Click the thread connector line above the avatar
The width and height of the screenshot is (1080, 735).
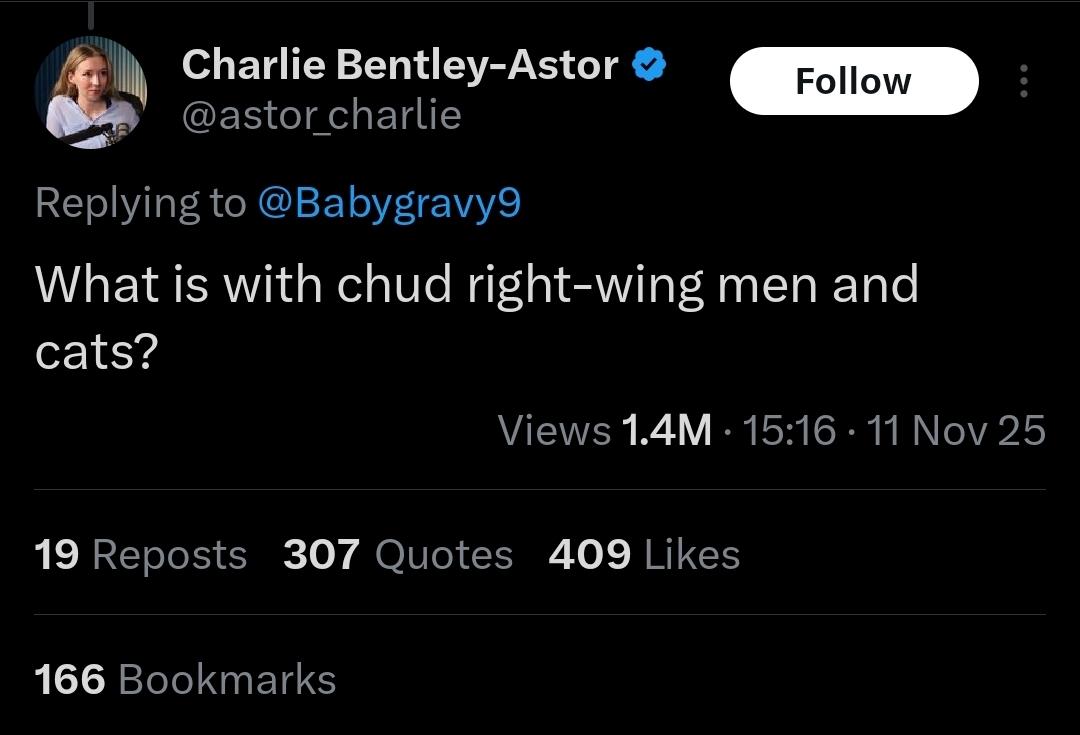pos(91,14)
